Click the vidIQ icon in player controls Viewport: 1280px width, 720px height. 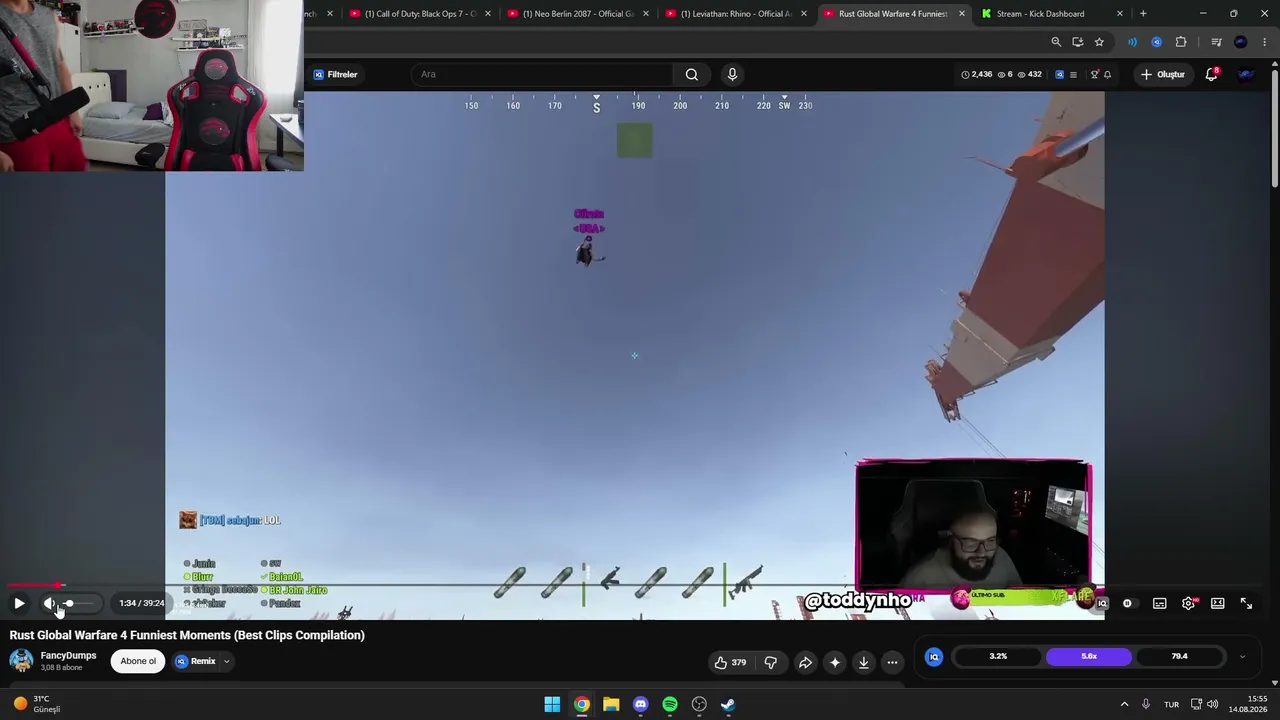pyautogui.click(x=1102, y=603)
